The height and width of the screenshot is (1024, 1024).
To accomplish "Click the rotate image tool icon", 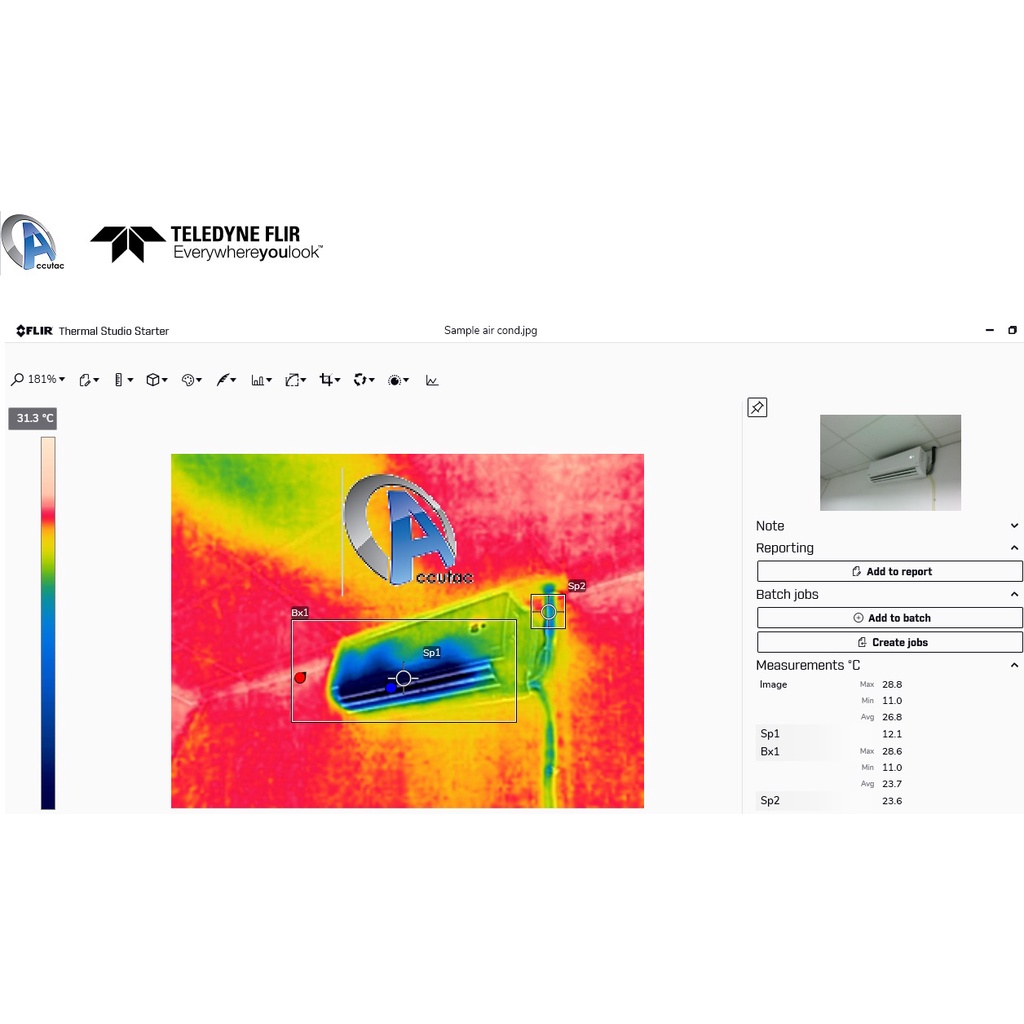I will (x=362, y=380).
